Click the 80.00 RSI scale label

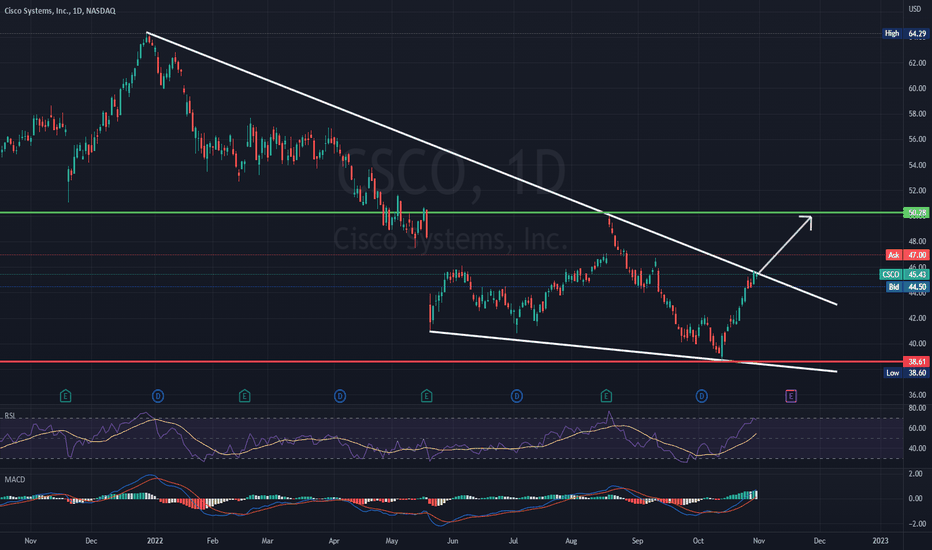[917, 408]
